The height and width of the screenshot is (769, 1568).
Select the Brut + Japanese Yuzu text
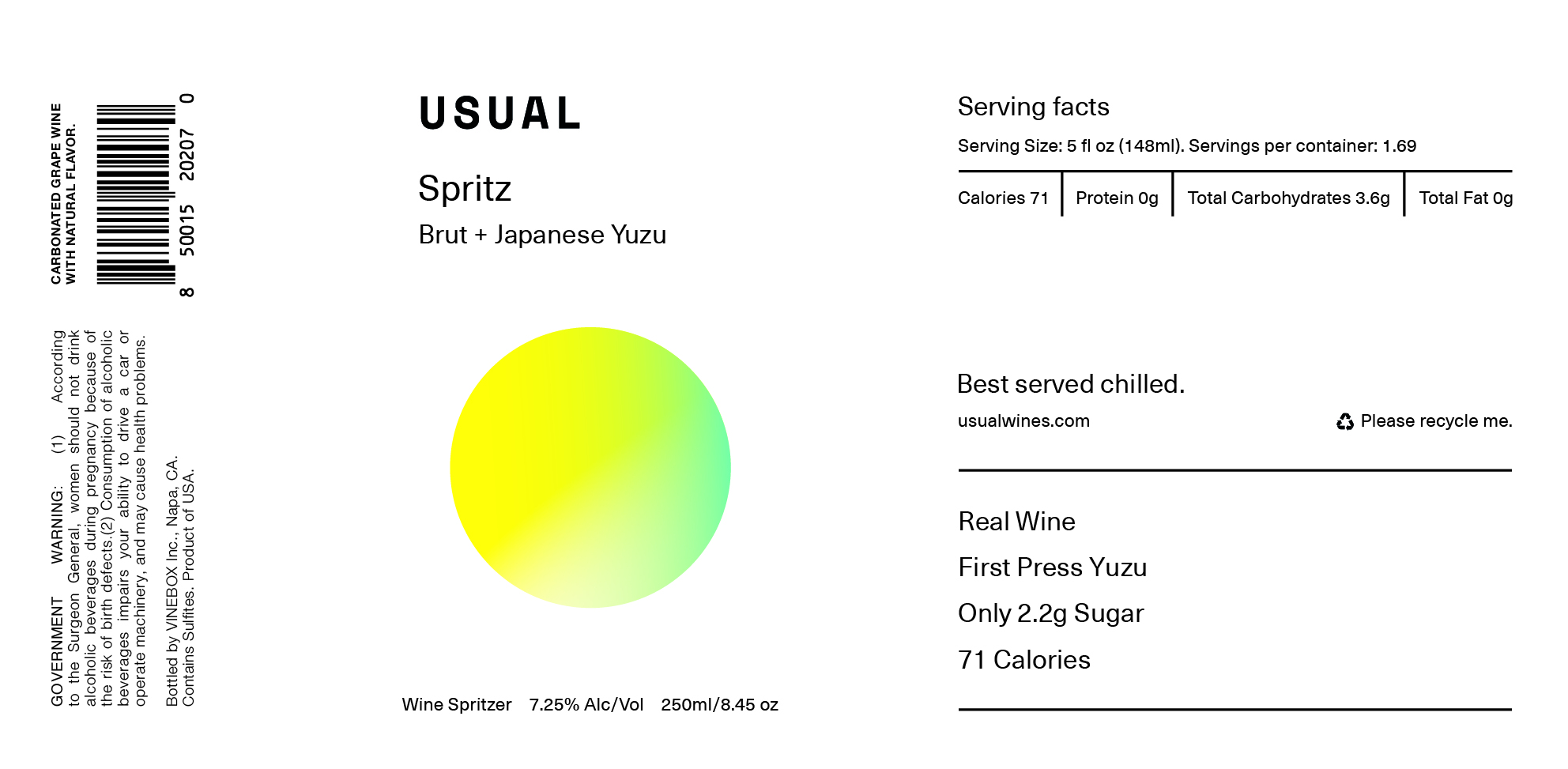542,235
